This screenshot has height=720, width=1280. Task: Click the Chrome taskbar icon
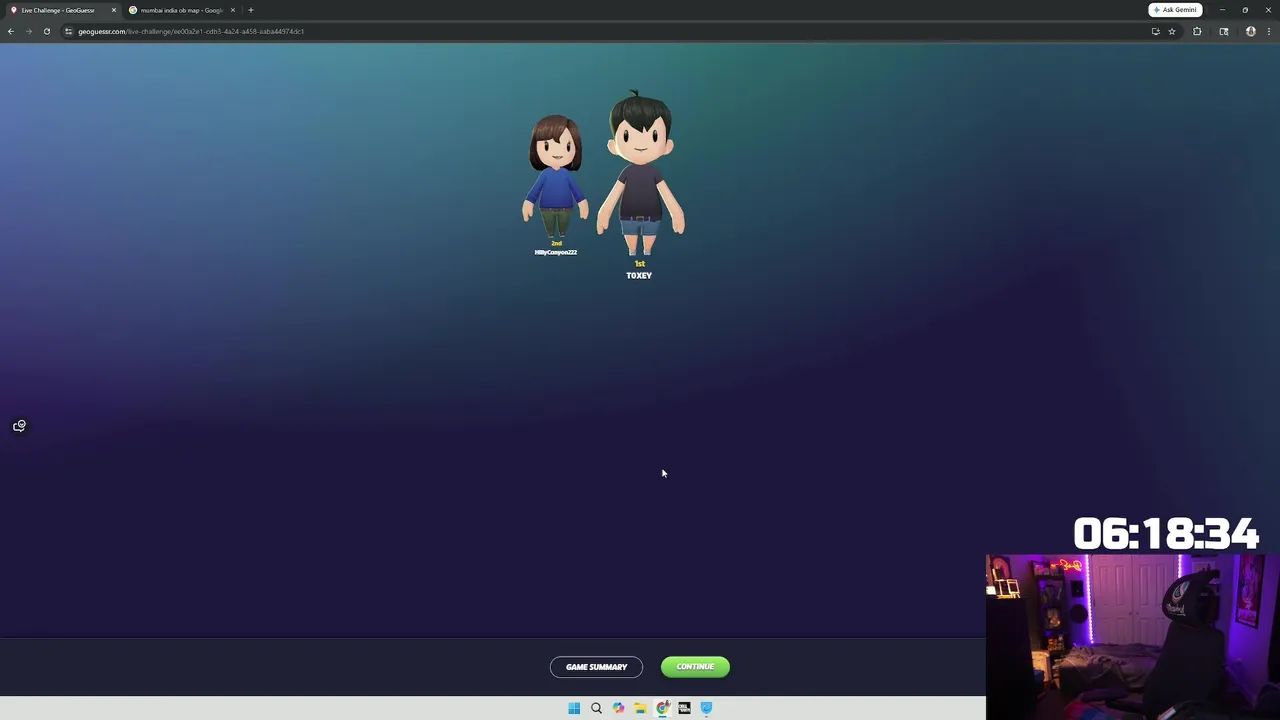coord(662,708)
